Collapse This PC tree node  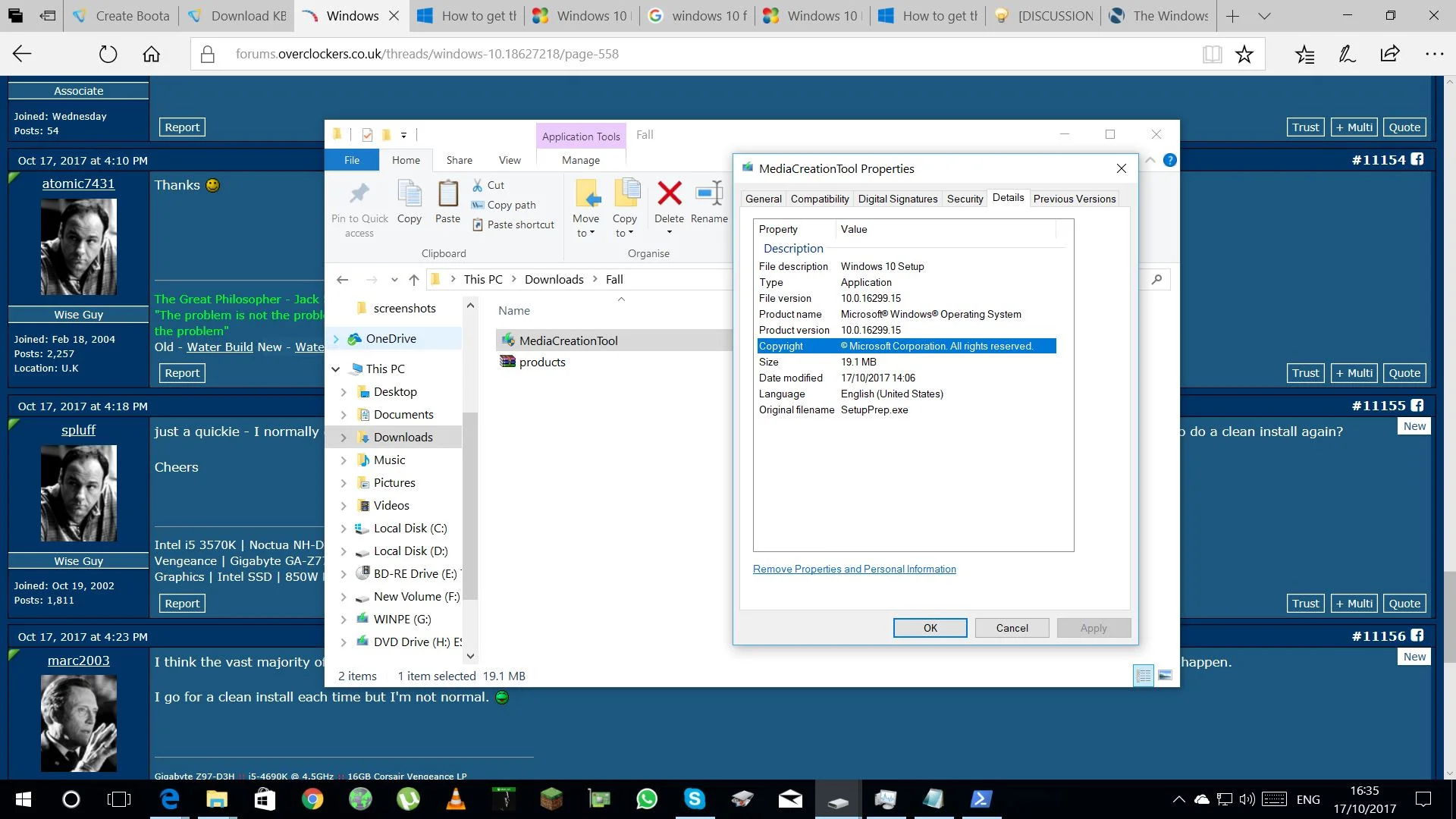pos(336,369)
